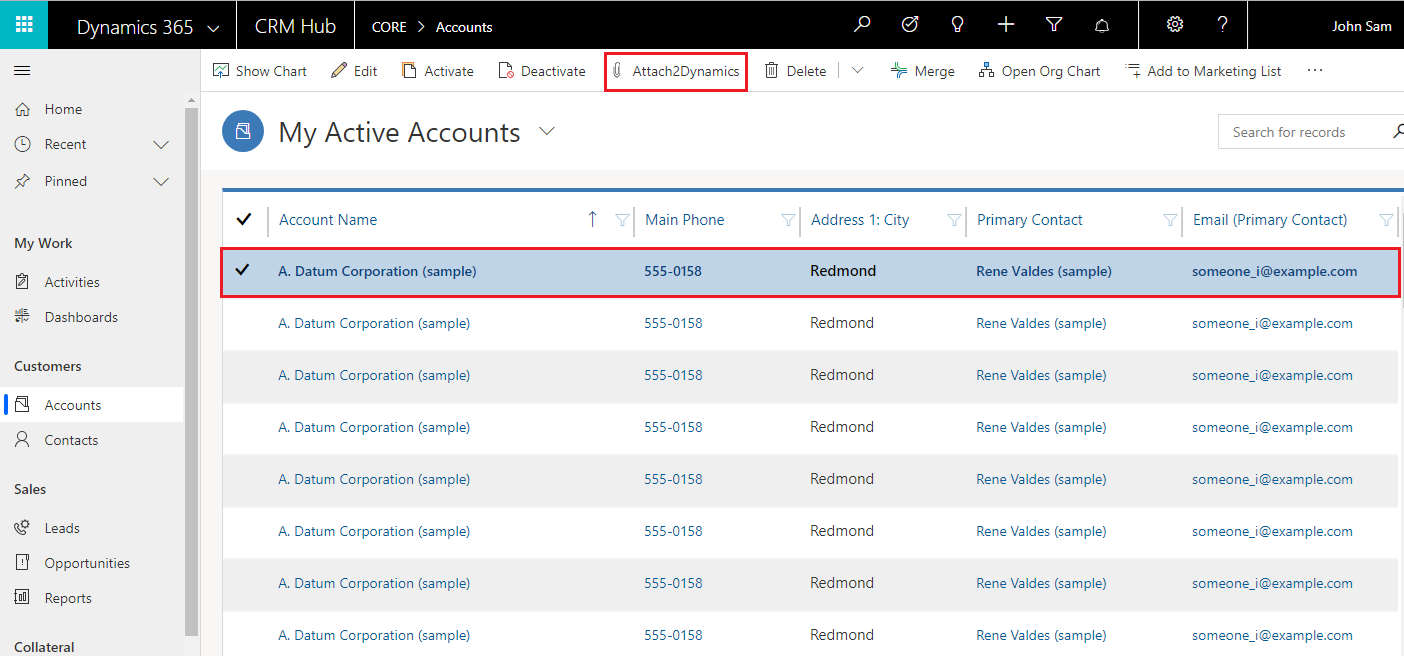This screenshot has height=656, width=1404.
Task: Collapse the sidebar with hamburger icon
Action: pyautogui.click(x=22, y=71)
